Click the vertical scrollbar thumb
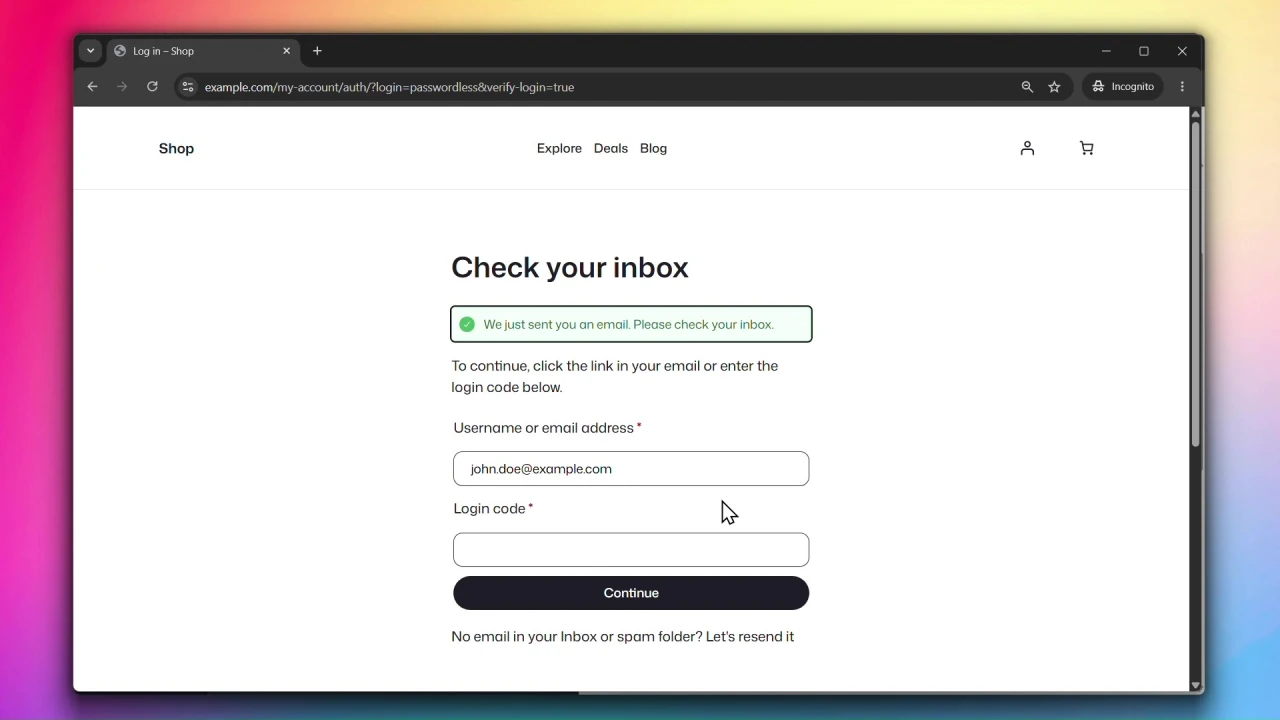The width and height of the screenshot is (1280, 720). pos(1195,283)
